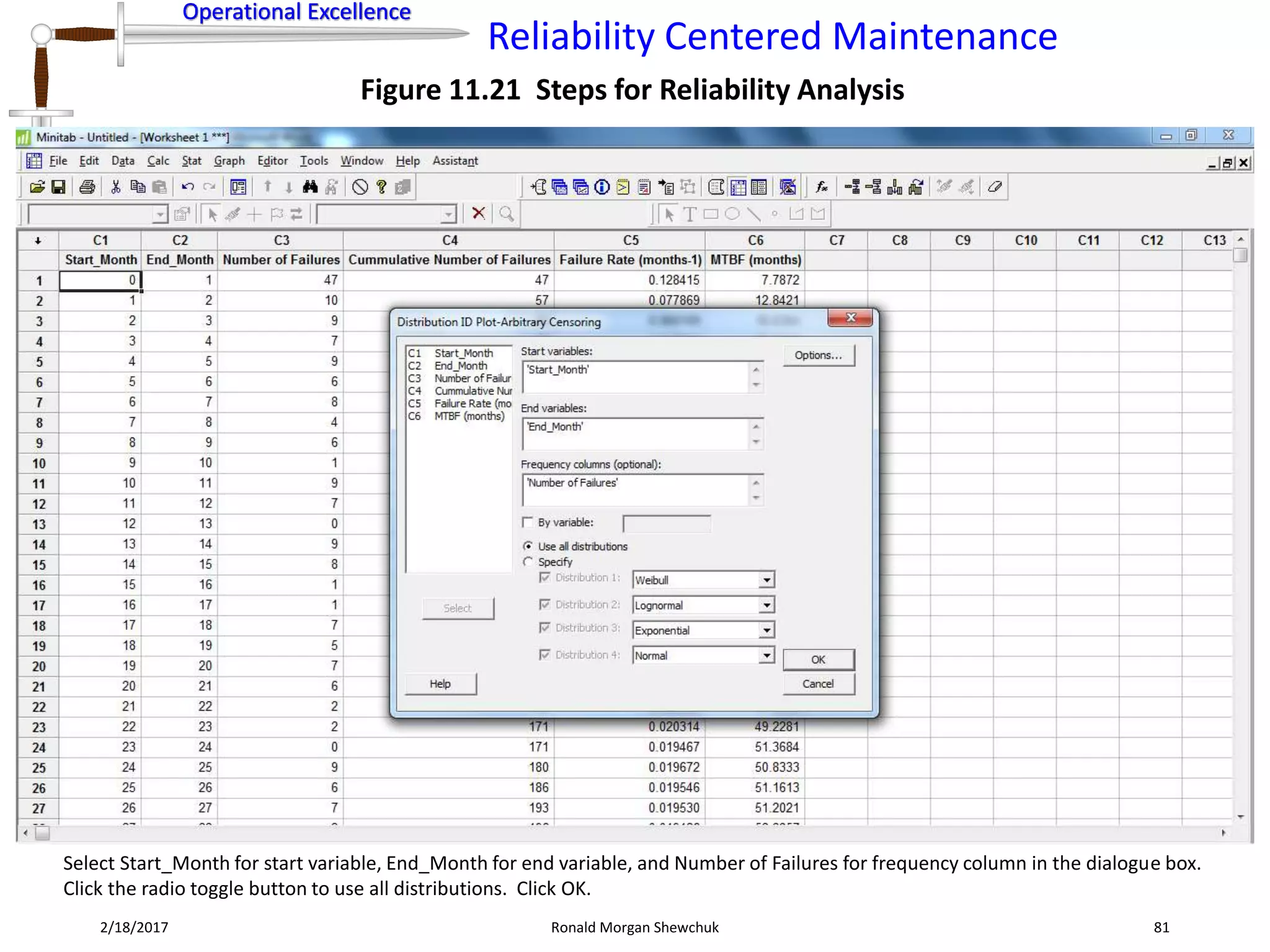Click the Select button in the dialog
The height and width of the screenshot is (952, 1270).
(458, 608)
